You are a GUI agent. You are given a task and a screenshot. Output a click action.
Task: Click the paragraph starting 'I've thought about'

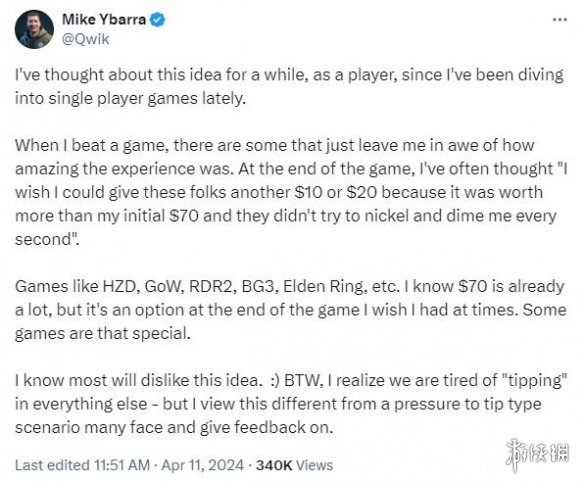[x=289, y=86]
